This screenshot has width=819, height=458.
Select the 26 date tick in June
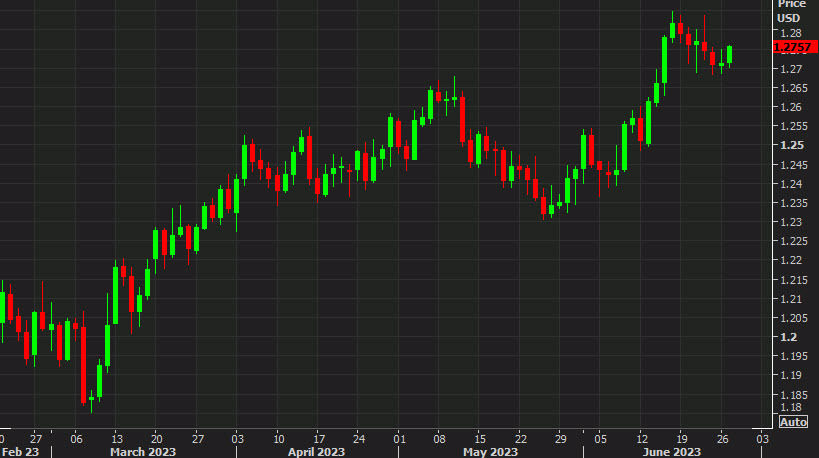(x=722, y=439)
